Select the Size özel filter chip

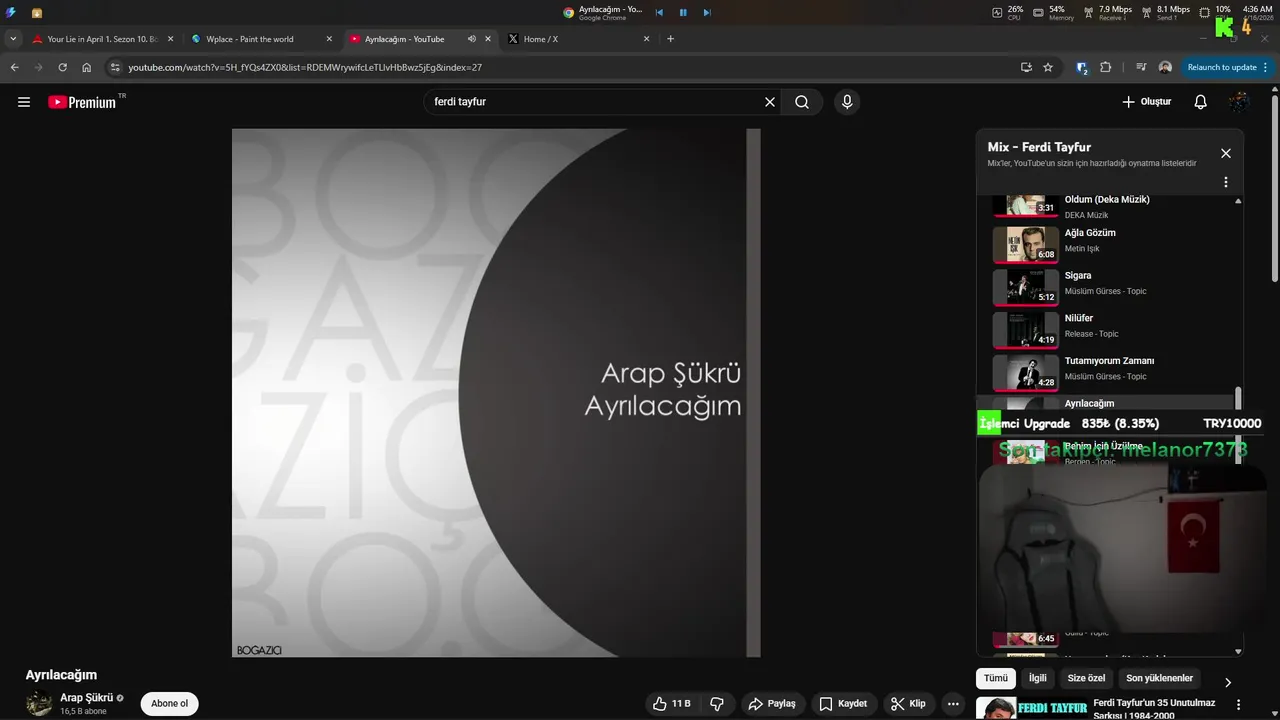click(1086, 678)
